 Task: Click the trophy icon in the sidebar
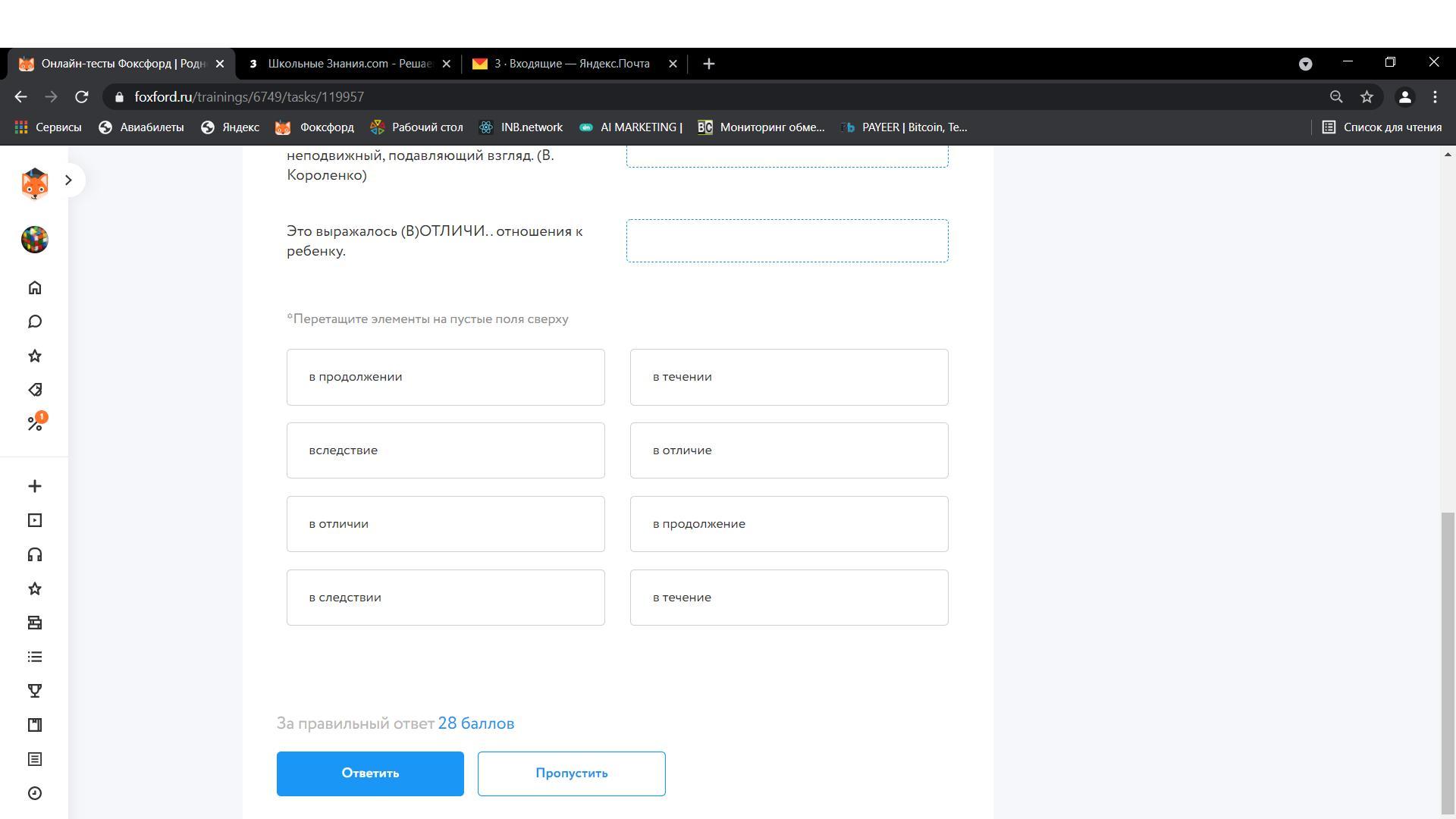coord(34,691)
